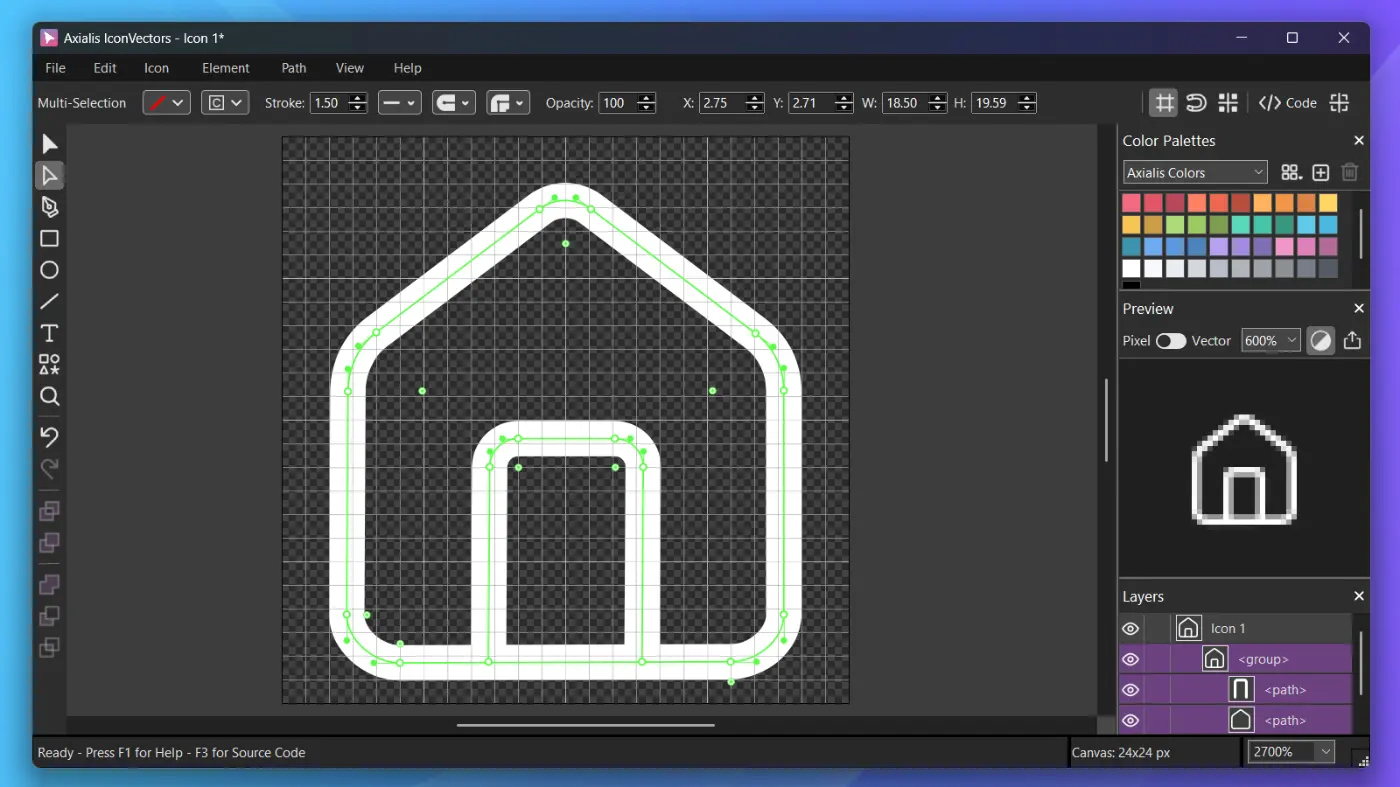Decrease Opacity with down stepper
This screenshot has width=1400, height=787.
tap(646, 108)
